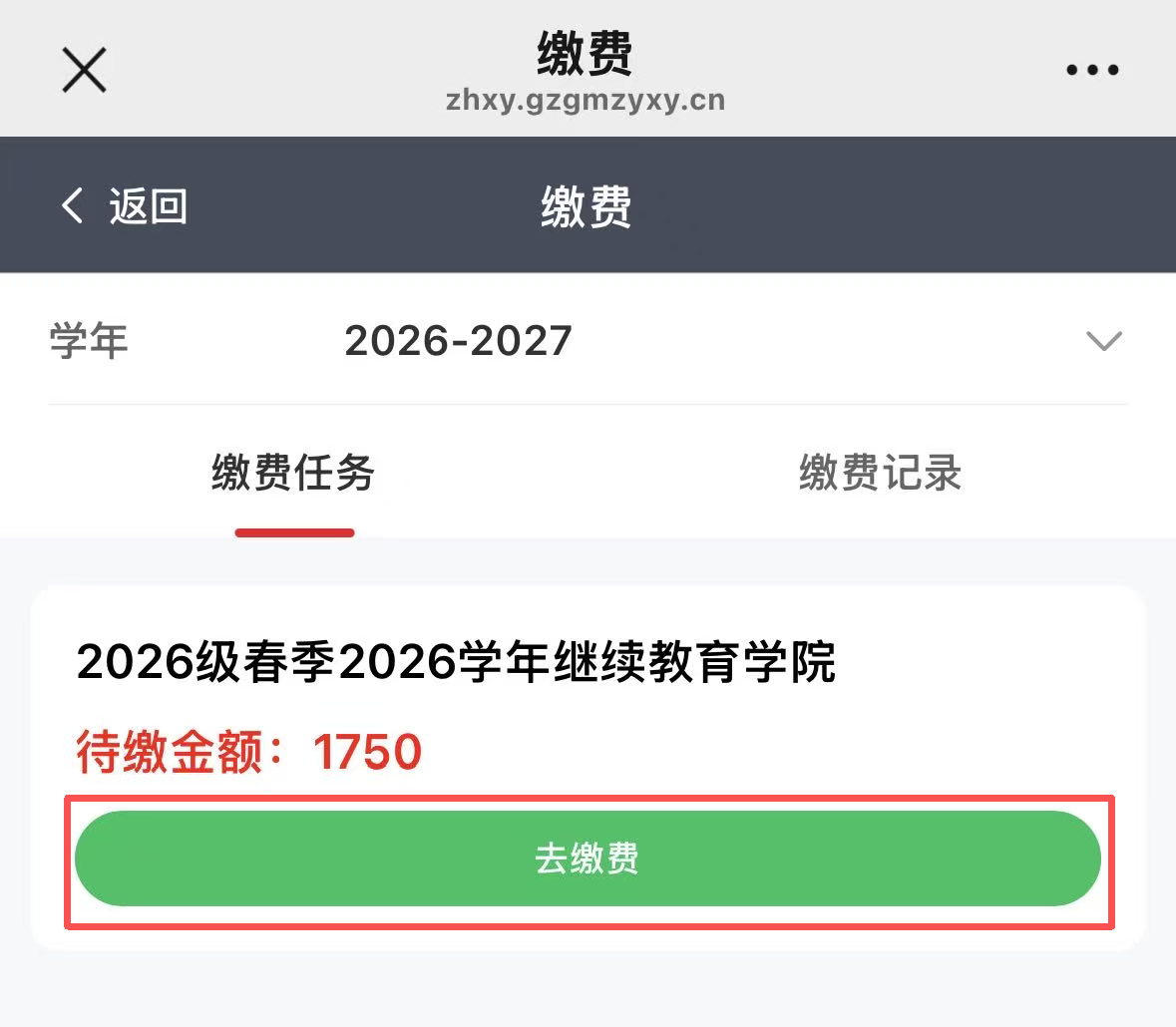Click the URL zhxy.gzgmzyxy.cn text

(x=587, y=100)
